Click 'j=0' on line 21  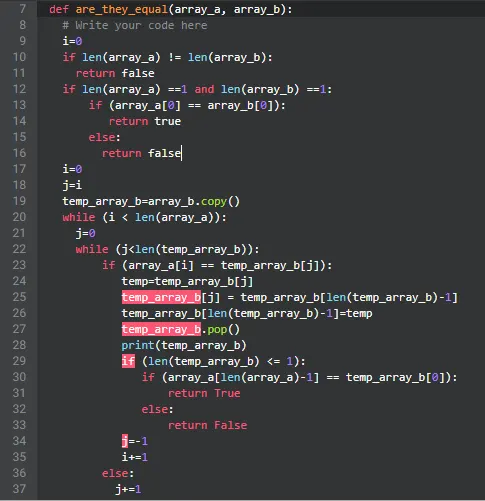85,233
